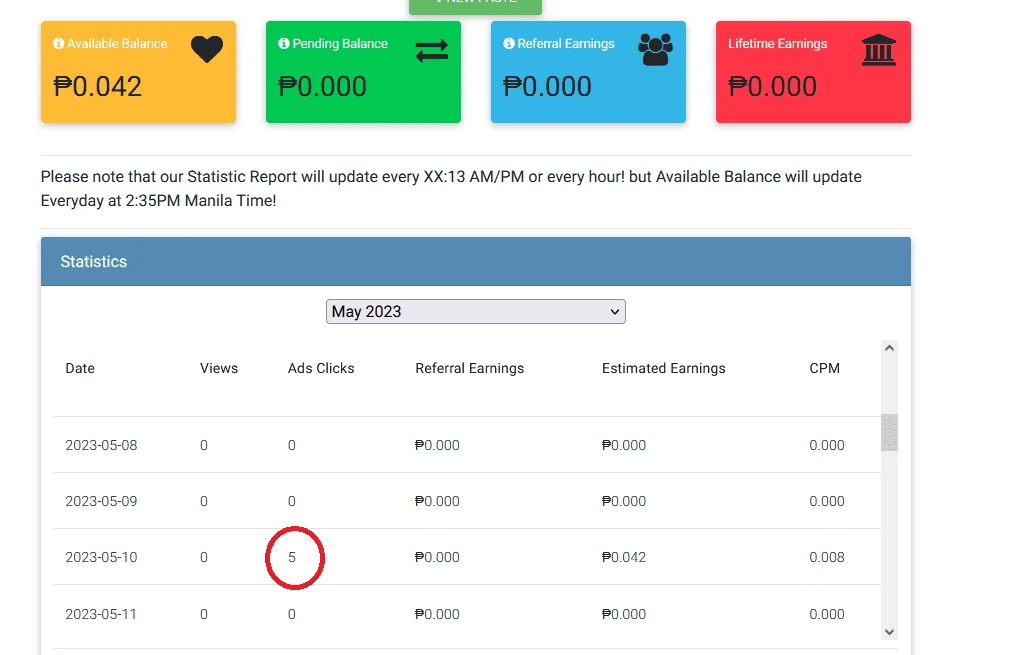The image size is (1014, 655).
Task: Click the green New Paste button at top
Action: tap(475, 5)
